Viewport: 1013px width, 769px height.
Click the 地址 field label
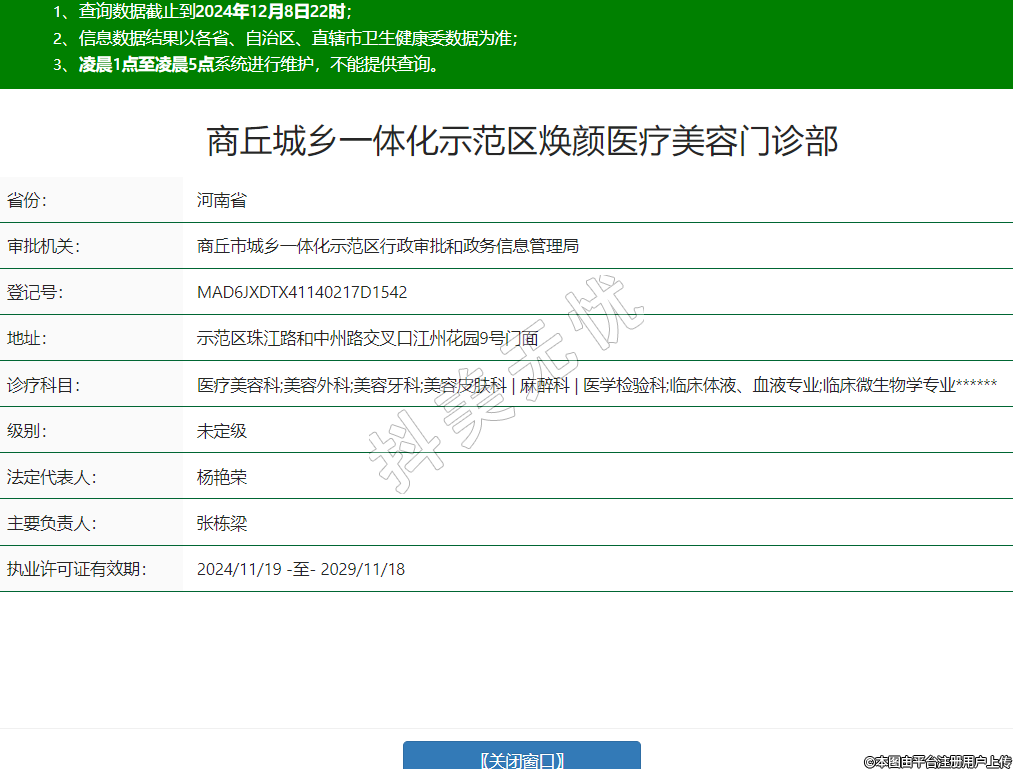27,338
